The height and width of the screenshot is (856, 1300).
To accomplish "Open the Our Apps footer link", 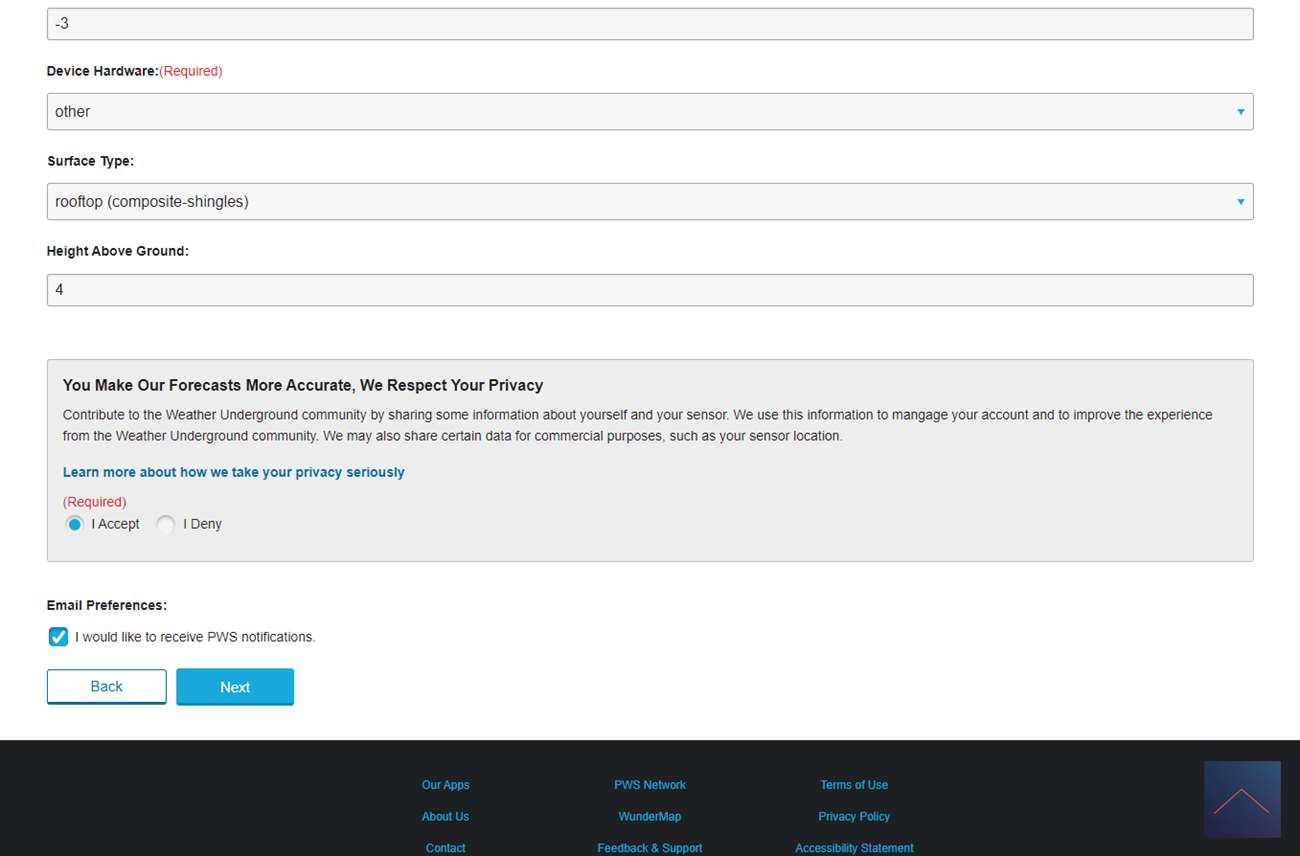I will point(445,785).
